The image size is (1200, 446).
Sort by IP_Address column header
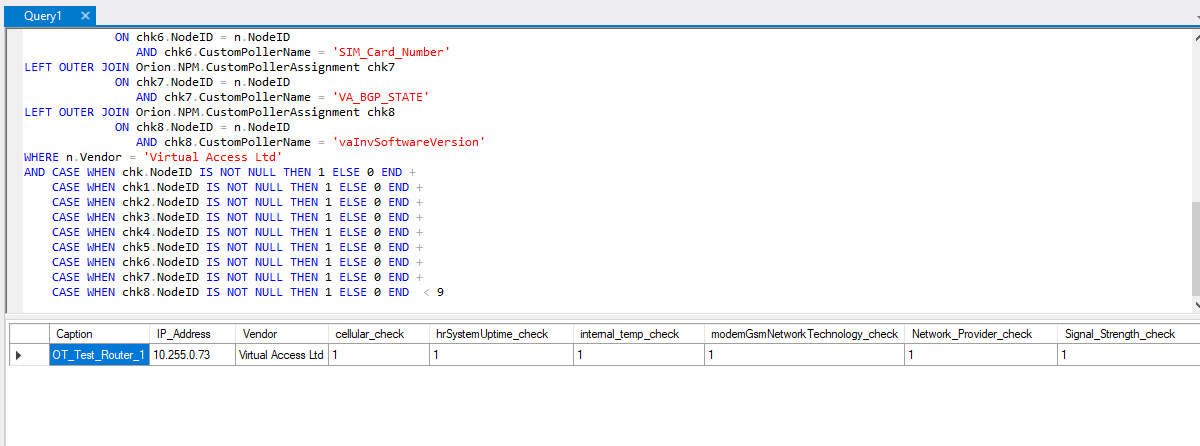(192, 333)
